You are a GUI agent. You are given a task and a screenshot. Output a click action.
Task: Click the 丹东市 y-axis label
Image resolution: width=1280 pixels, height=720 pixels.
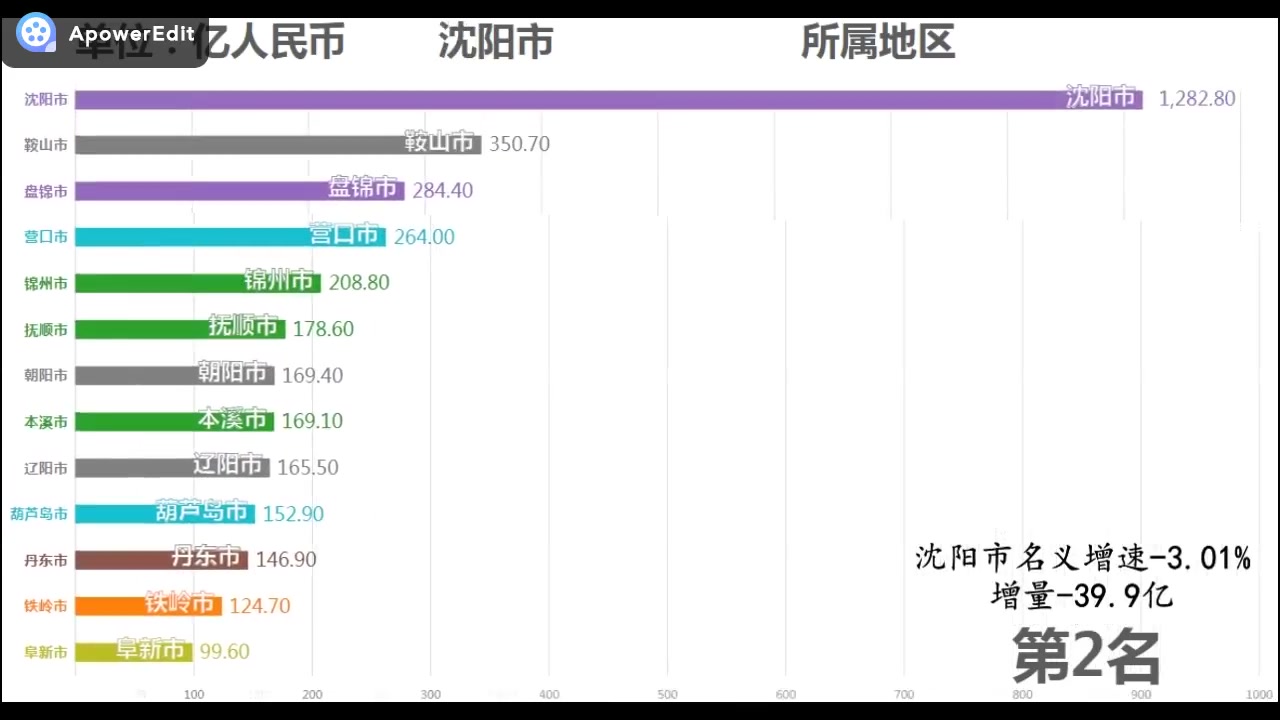(46, 560)
